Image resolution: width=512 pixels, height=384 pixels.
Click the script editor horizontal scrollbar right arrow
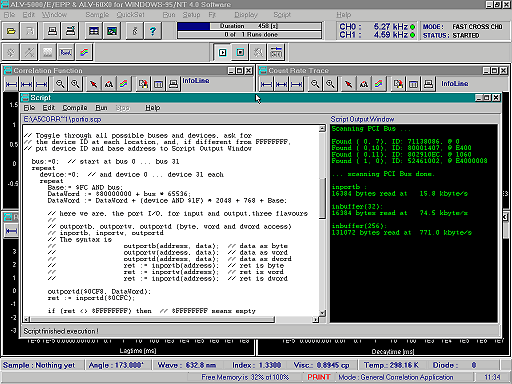tap(315, 319)
